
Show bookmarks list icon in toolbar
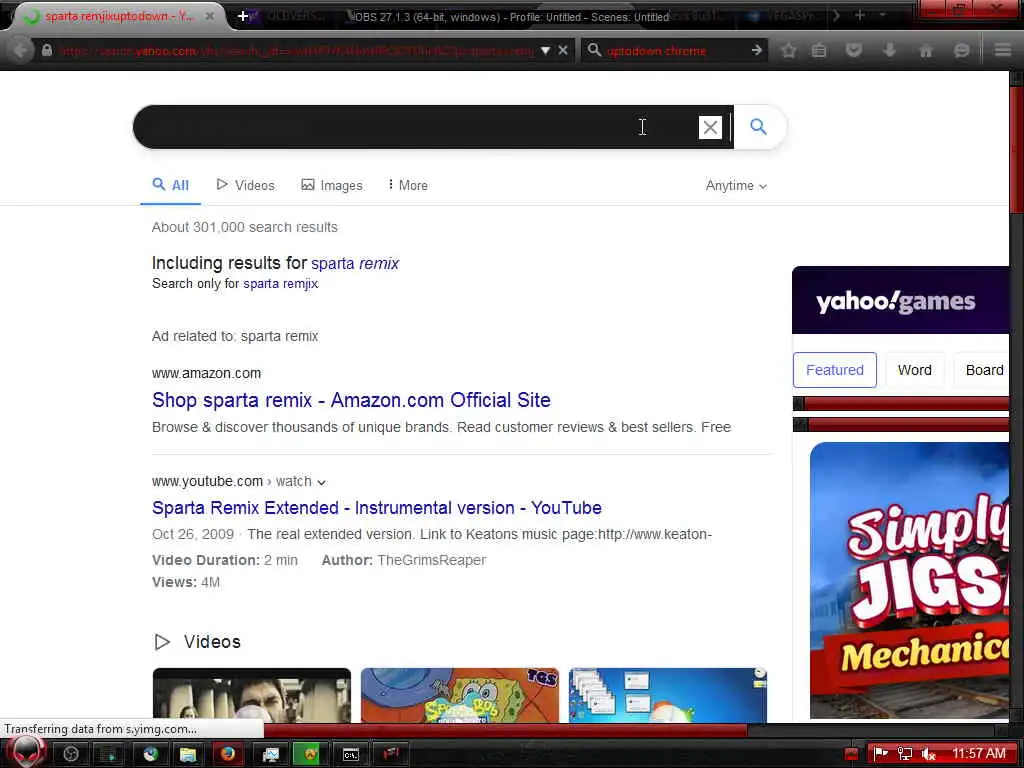[x=819, y=50]
